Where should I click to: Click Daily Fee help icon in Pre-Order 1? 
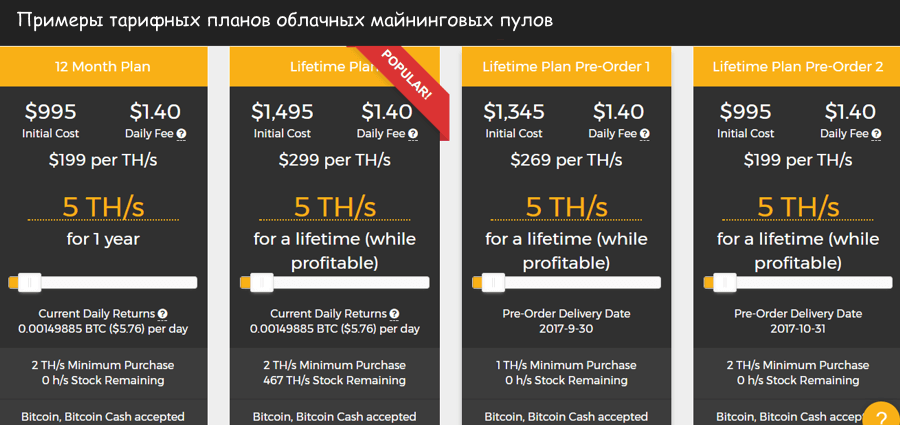coord(645,133)
